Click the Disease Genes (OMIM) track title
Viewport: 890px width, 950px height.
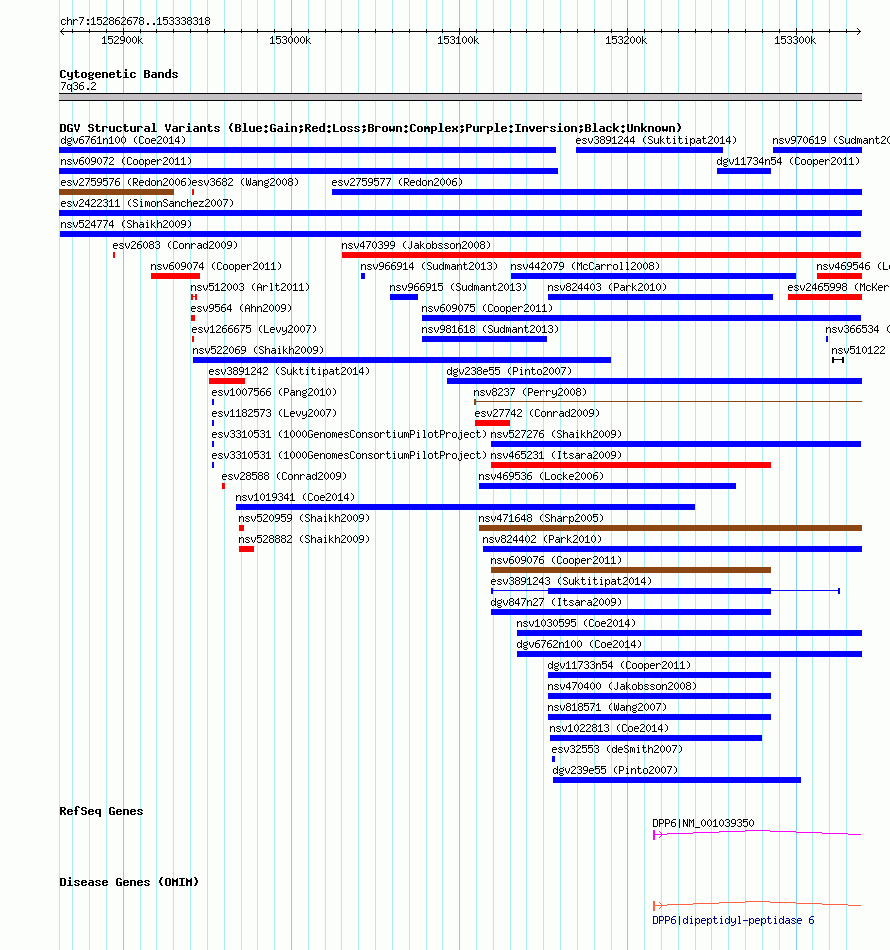coord(129,882)
